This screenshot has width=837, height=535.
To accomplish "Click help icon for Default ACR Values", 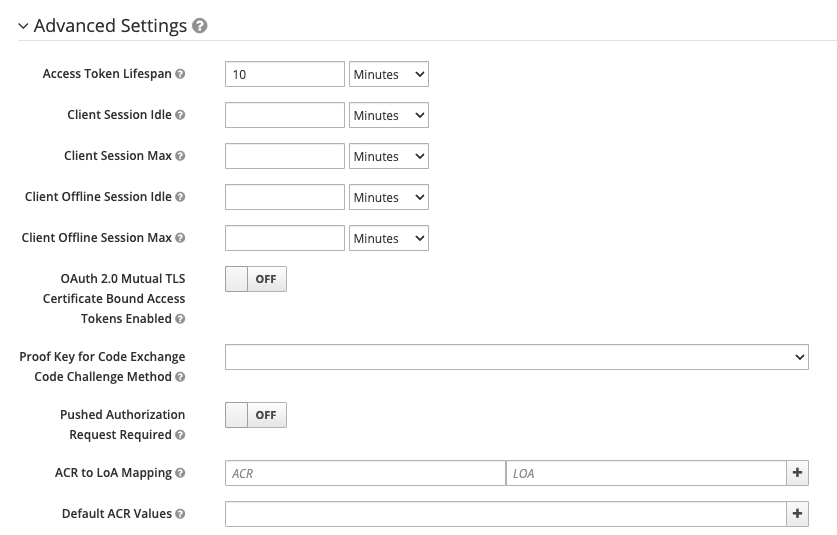I will pyautogui.click(x=180, y=514).
